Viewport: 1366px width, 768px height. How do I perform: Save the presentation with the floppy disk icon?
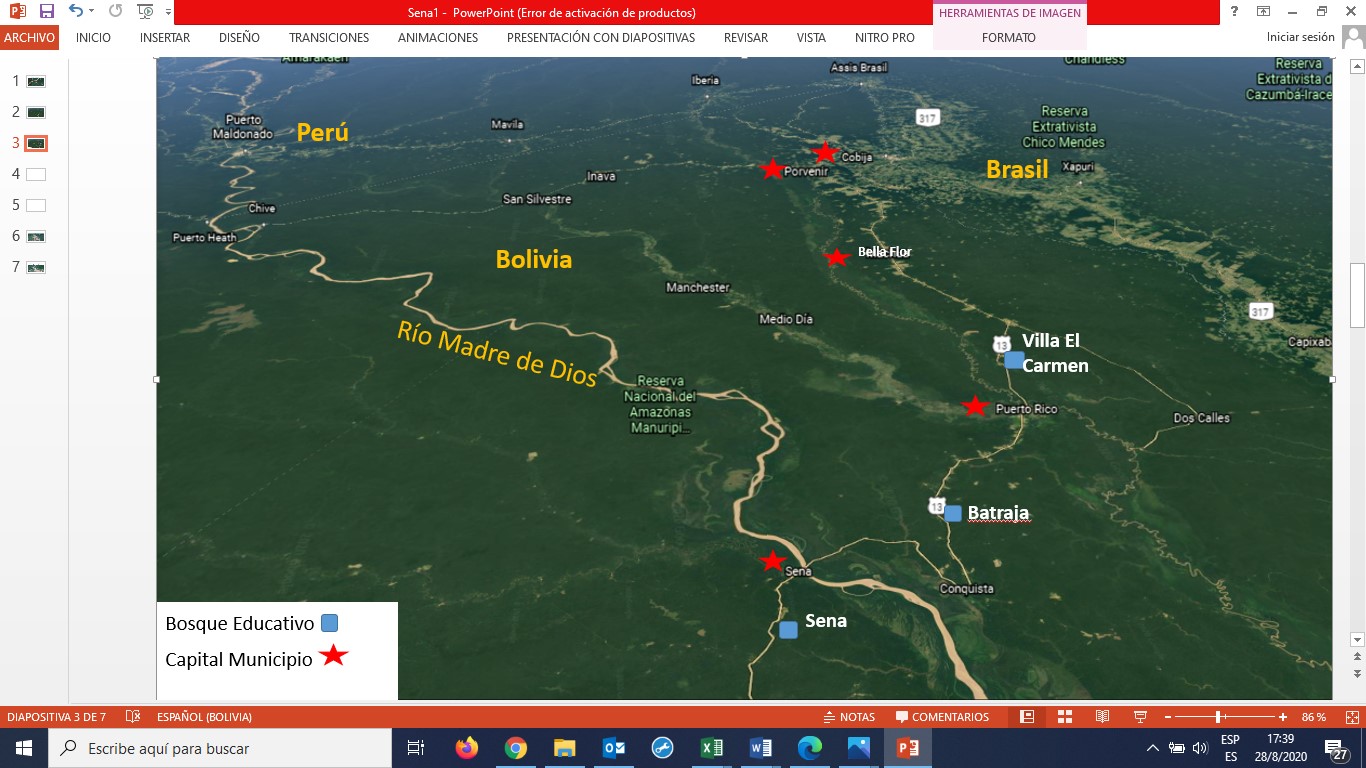click(46, 12)
